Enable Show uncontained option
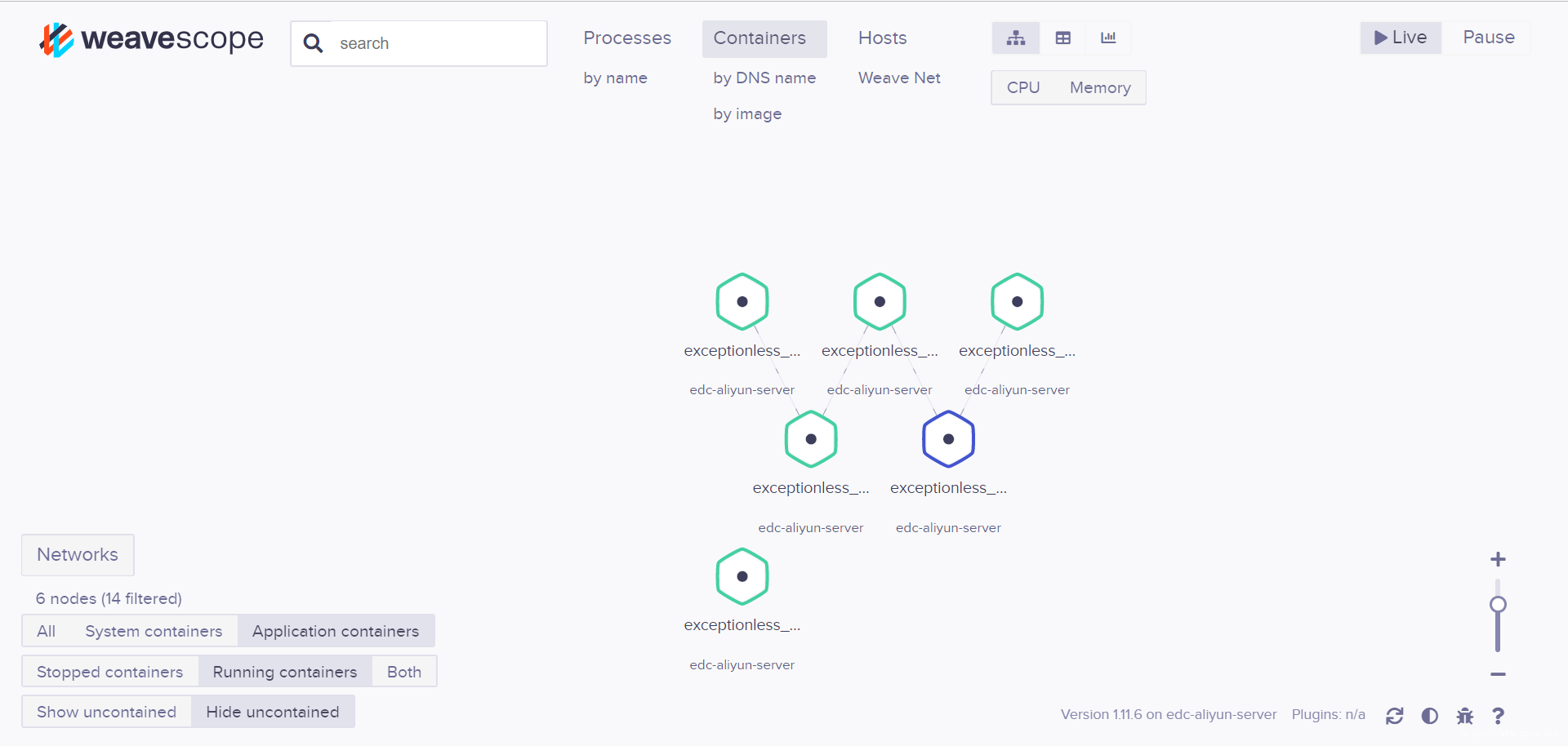This screenshot has height=746, width=1568. click(x=107, y=712)
